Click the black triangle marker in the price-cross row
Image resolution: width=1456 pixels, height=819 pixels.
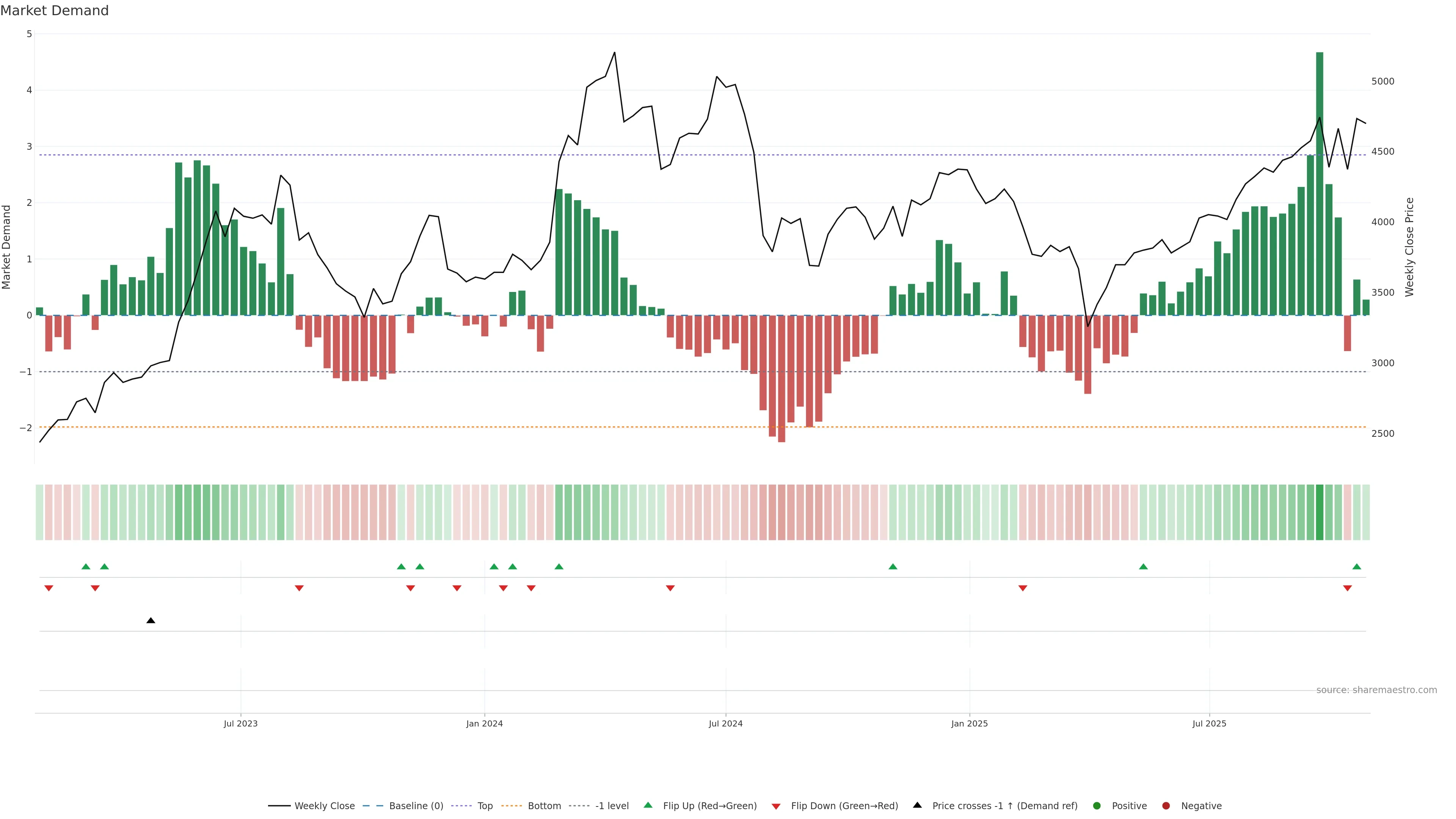click(x=151, y=621)
